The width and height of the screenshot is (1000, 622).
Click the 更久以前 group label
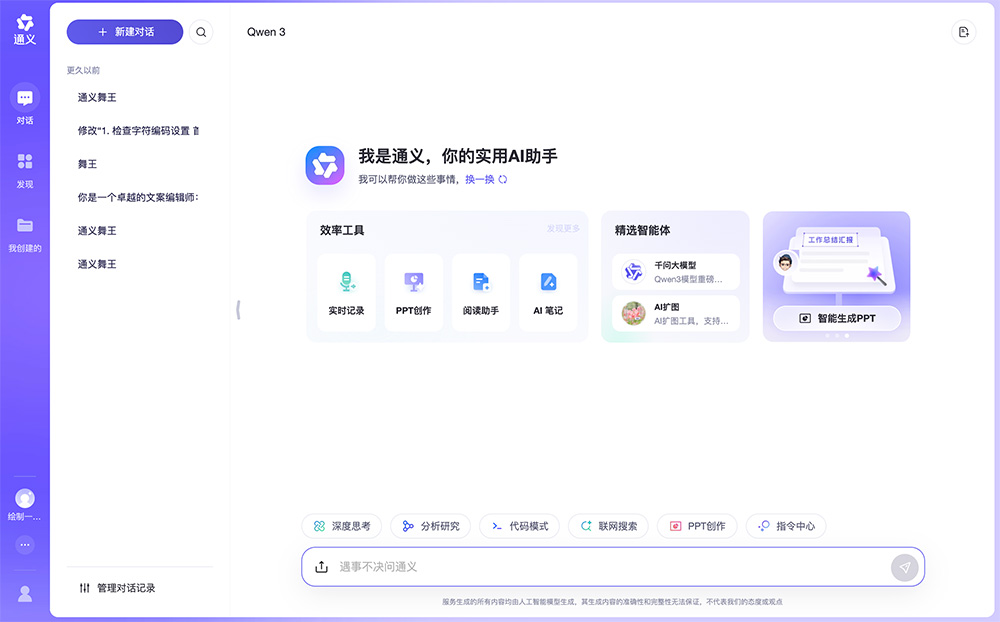click(84, 70)
